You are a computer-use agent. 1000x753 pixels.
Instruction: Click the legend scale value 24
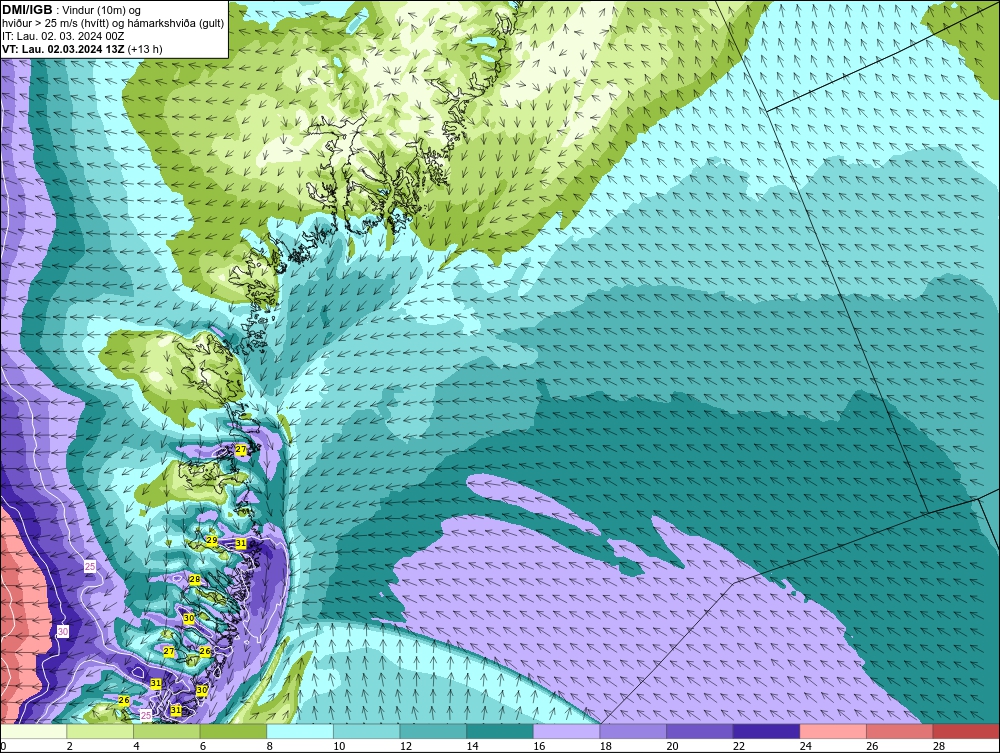pyautogui.click(x=805, y=746)
